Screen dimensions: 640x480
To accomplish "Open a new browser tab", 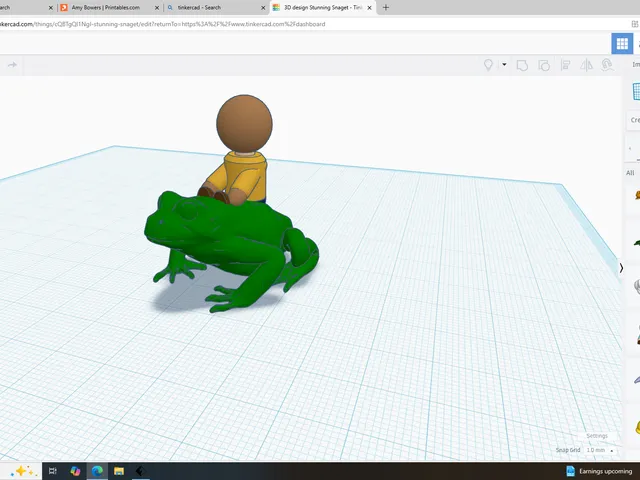I will click(386, 7).
